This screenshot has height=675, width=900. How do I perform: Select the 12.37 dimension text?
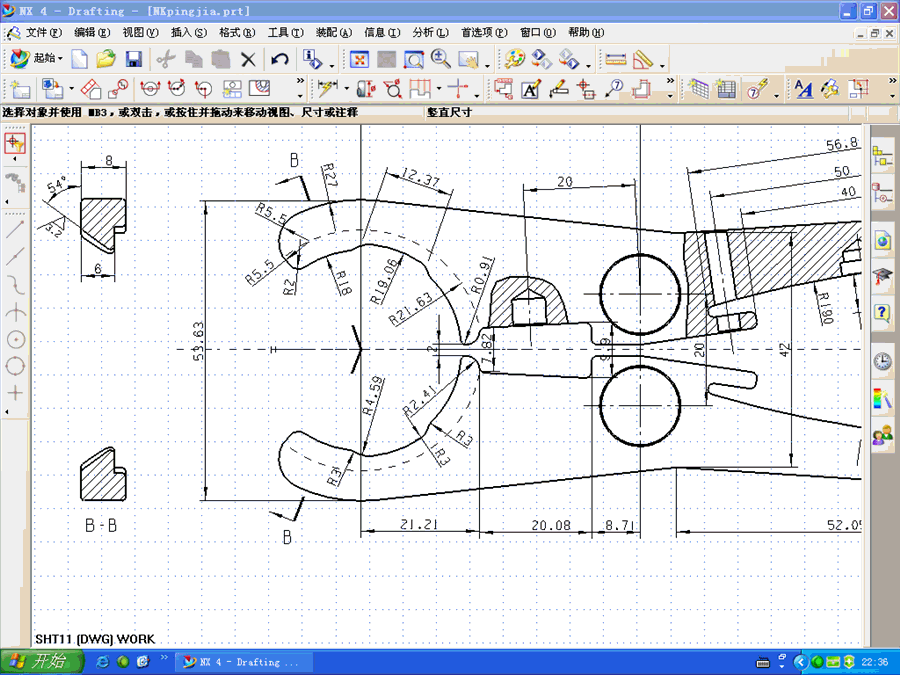[x=421, y=177]
